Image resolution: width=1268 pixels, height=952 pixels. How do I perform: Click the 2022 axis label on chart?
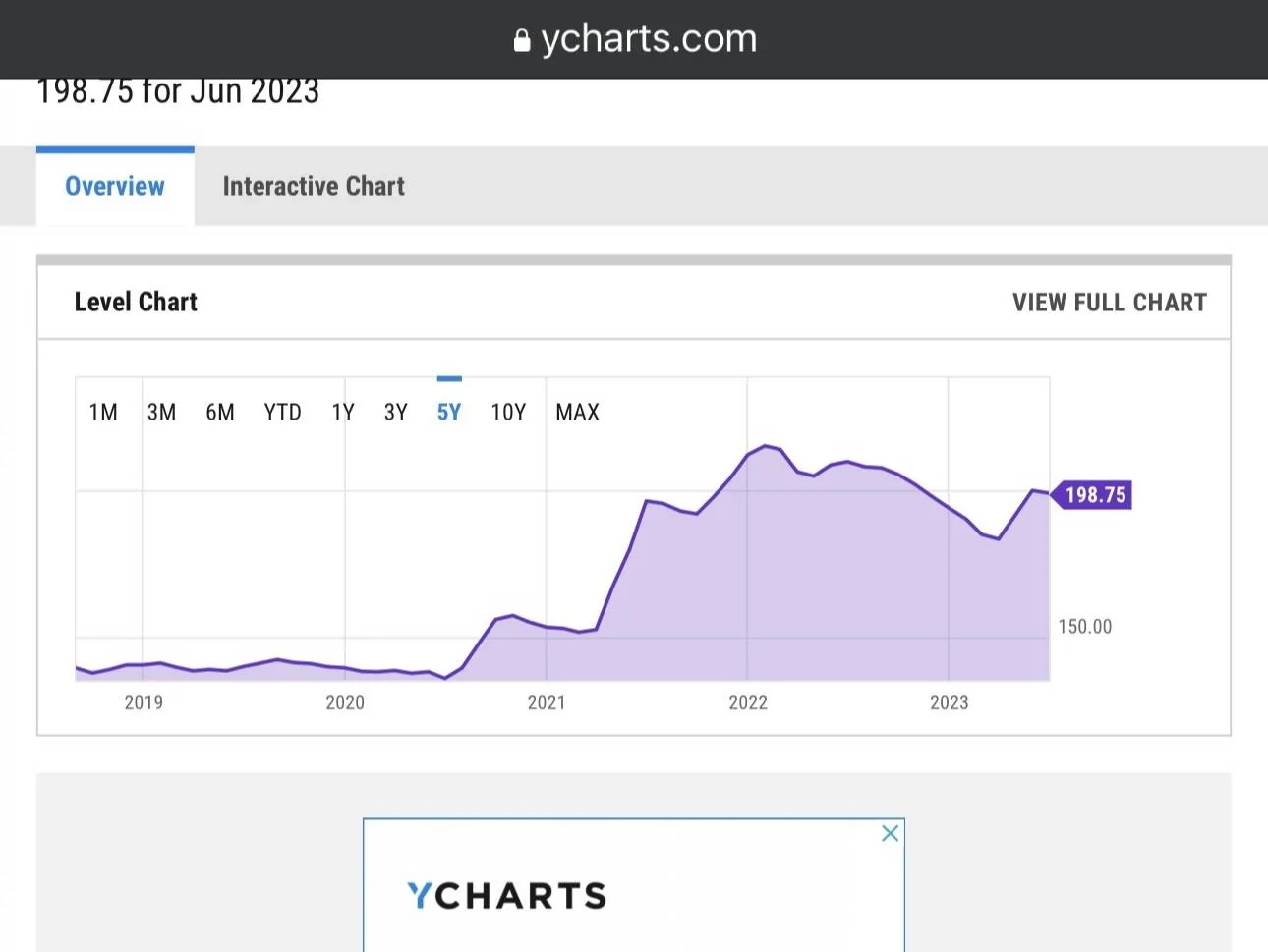tap(748, 702)
